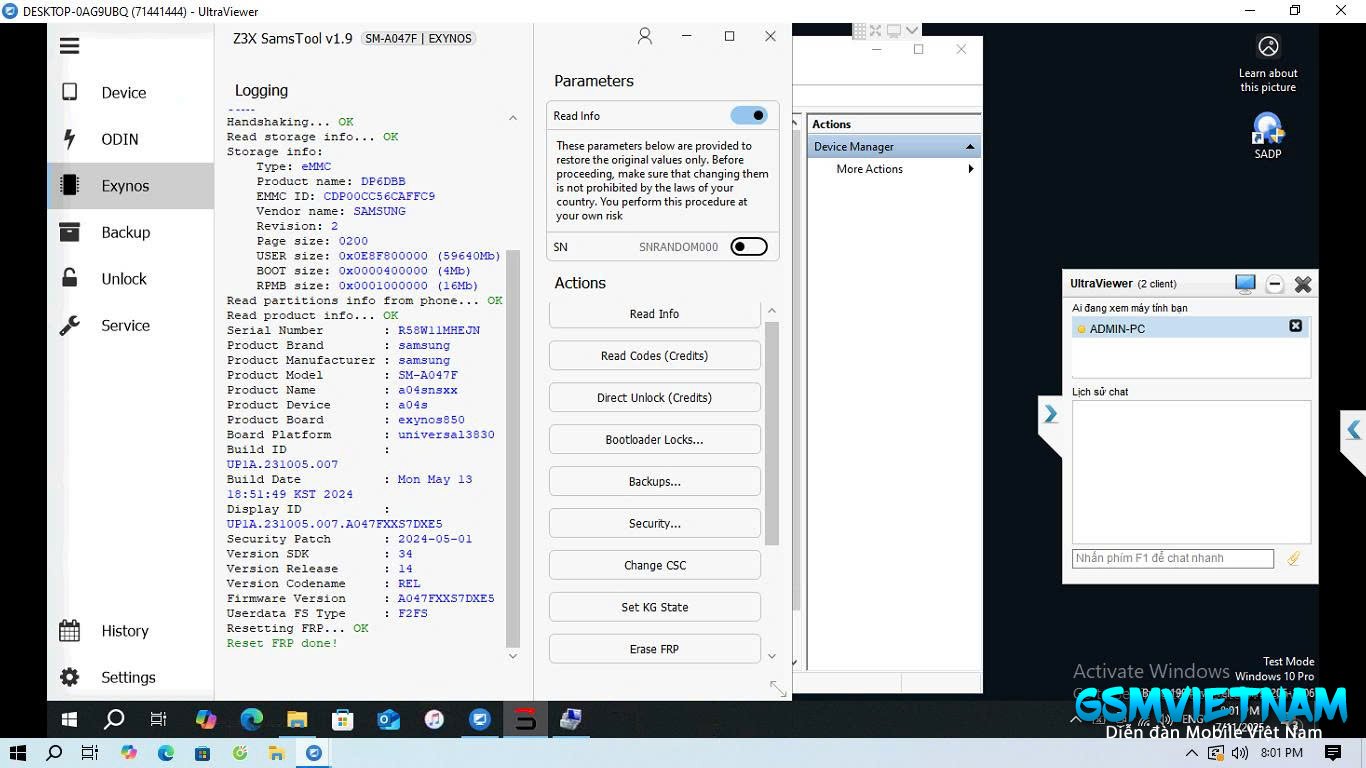Open the Backups... action
Viewport: 1366px width, 768px height.
[x=655, y=482]
